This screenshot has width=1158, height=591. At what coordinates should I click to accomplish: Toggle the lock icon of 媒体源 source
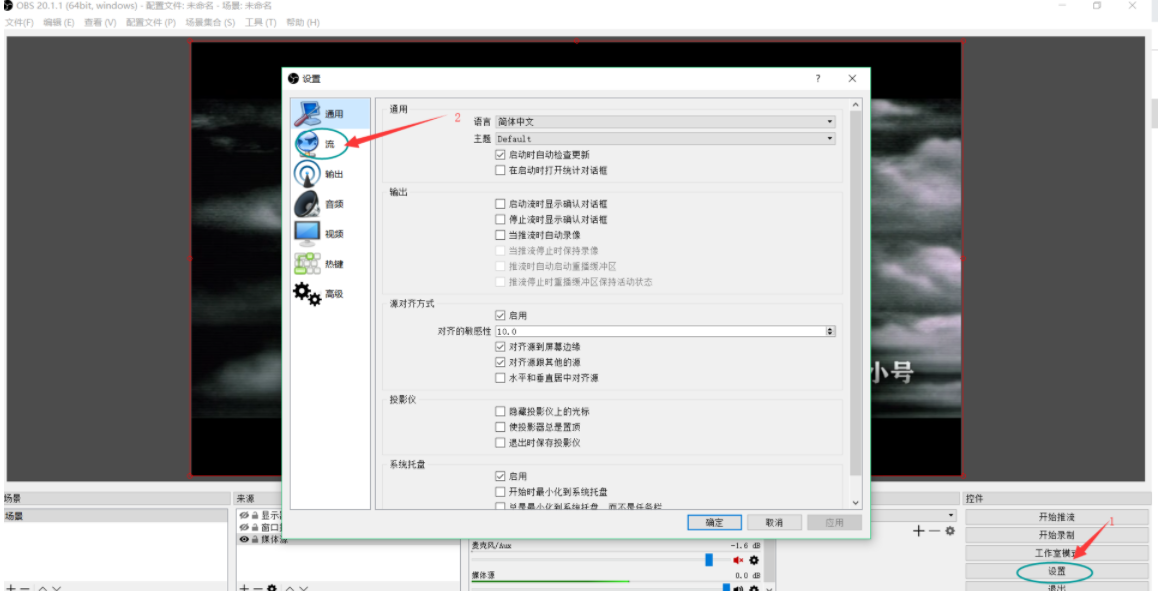pyautogui.click(x=255, y=539)
